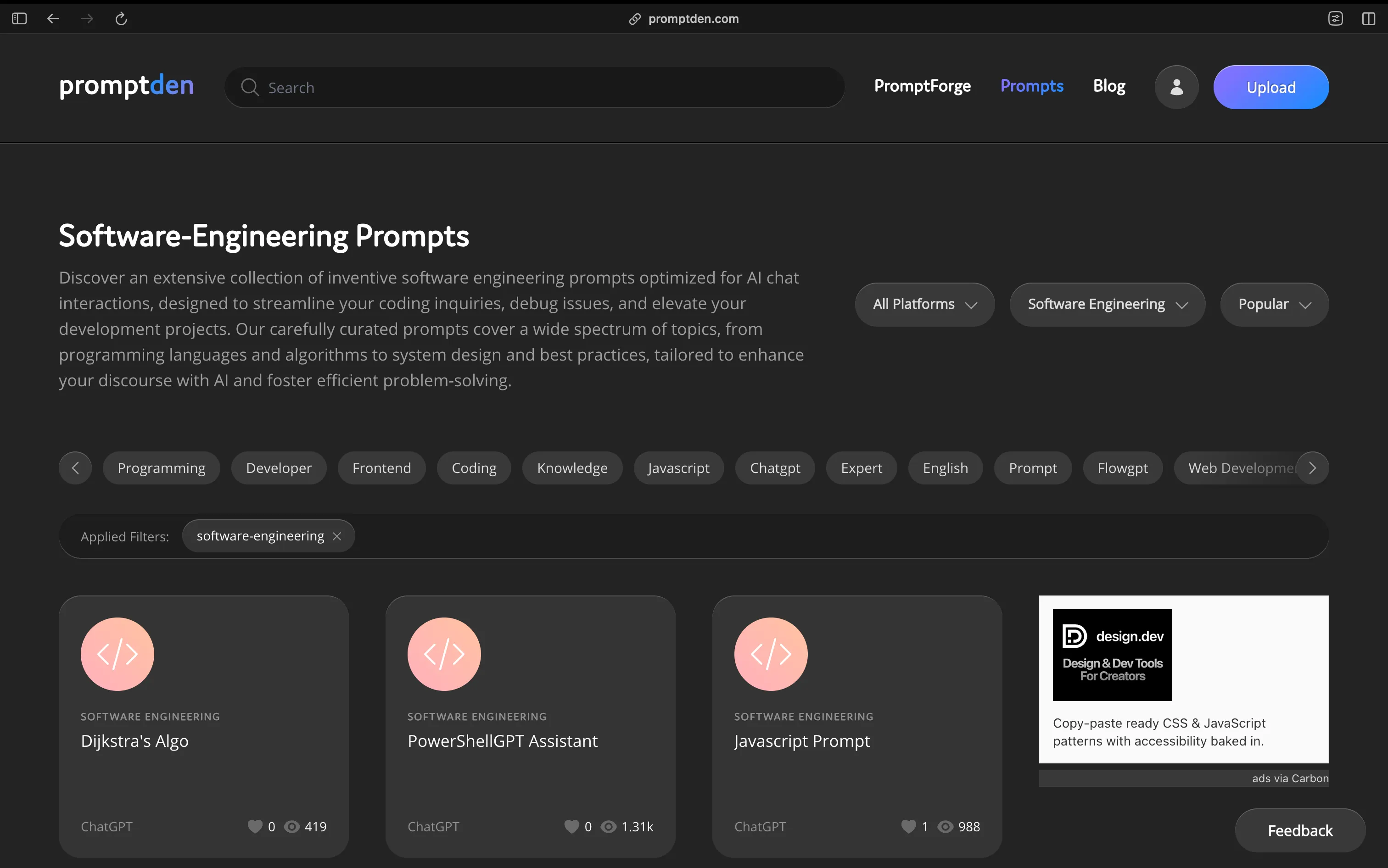
Task: Select the Web Development tag
Action: pos(1235,468)
